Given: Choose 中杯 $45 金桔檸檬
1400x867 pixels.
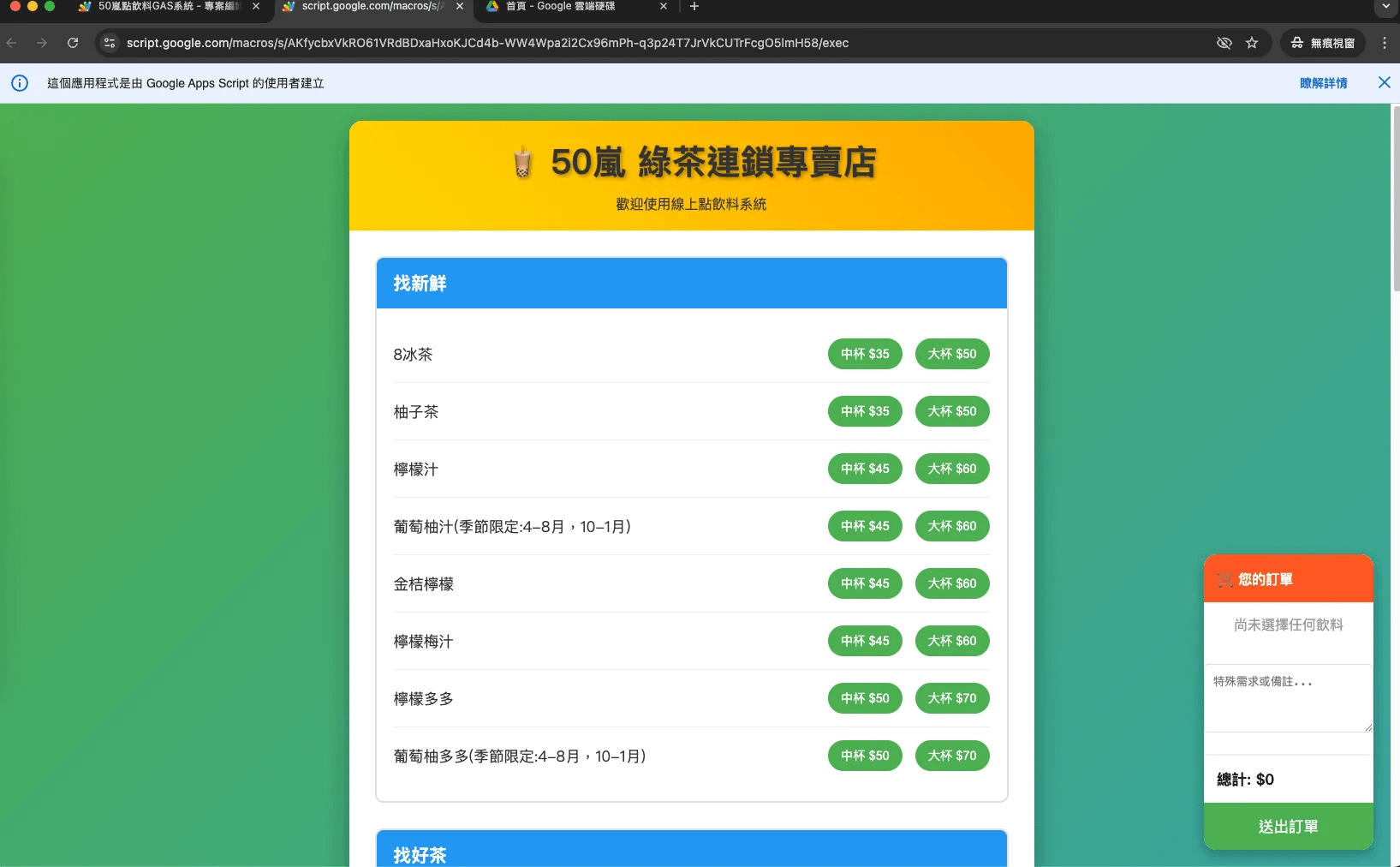Looking at the screenshot, I should (865, 583).
